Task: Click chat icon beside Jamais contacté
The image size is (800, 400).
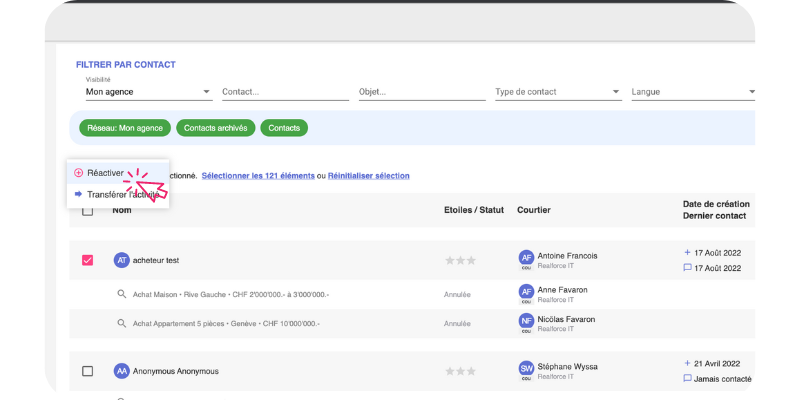Action: point(687,379)
